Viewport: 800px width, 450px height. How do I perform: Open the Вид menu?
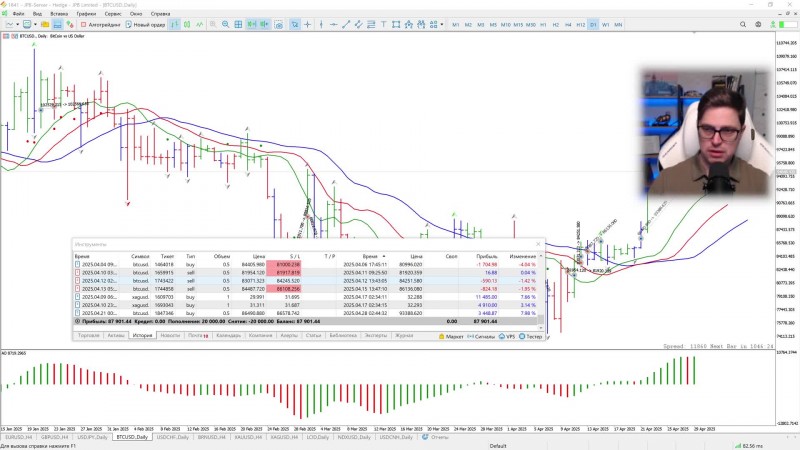37,14
